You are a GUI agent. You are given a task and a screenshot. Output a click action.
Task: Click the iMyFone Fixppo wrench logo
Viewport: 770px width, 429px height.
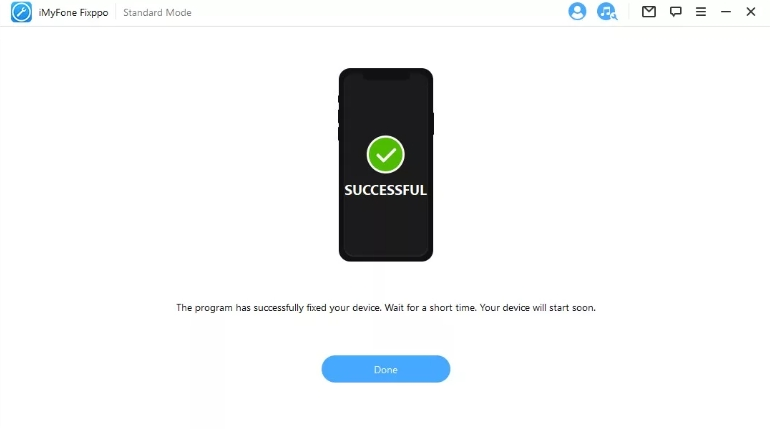(x=21, y=12)
